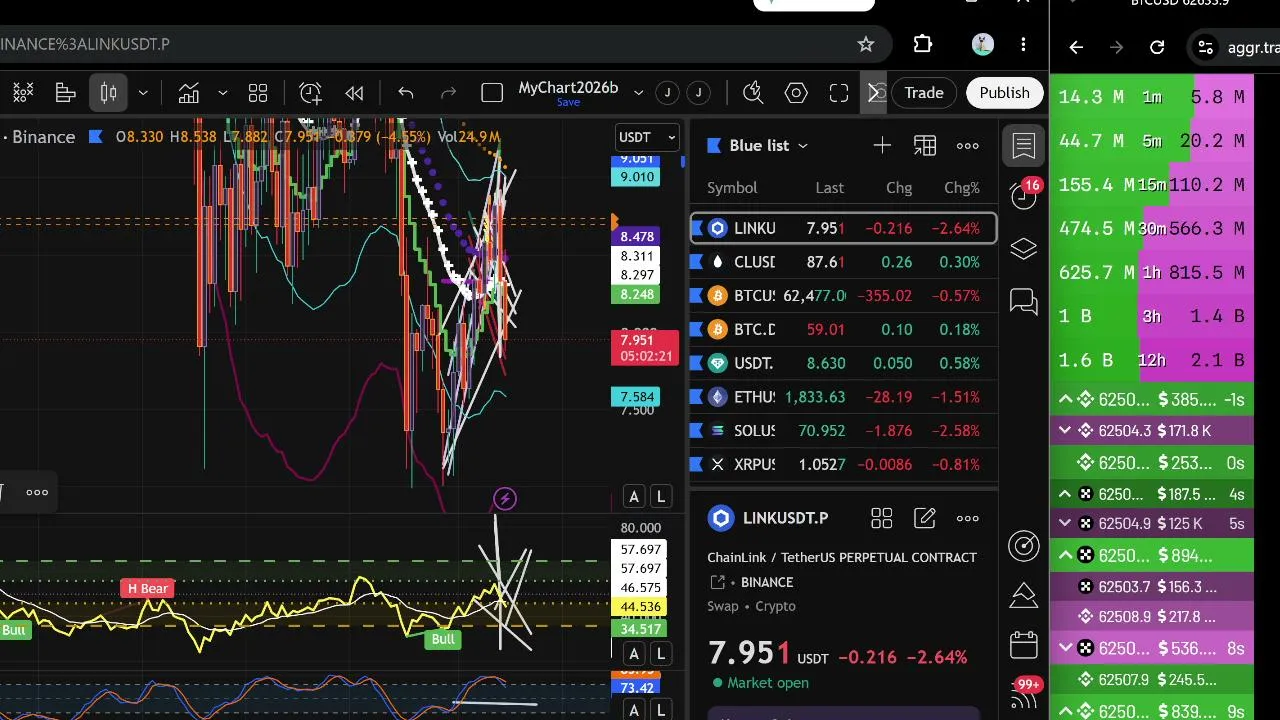Sort watchlist by Chg column

(x=899, y=188)
